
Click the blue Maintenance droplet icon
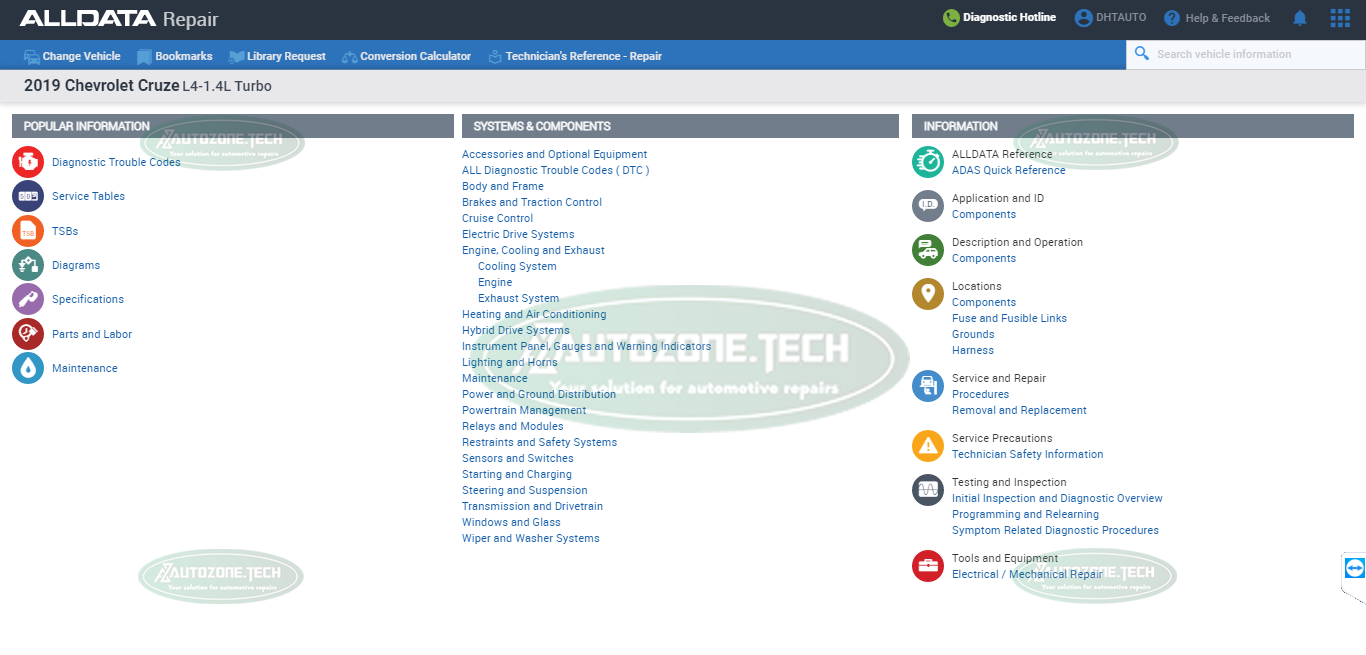pyautogui.click(x=28, y=368)
